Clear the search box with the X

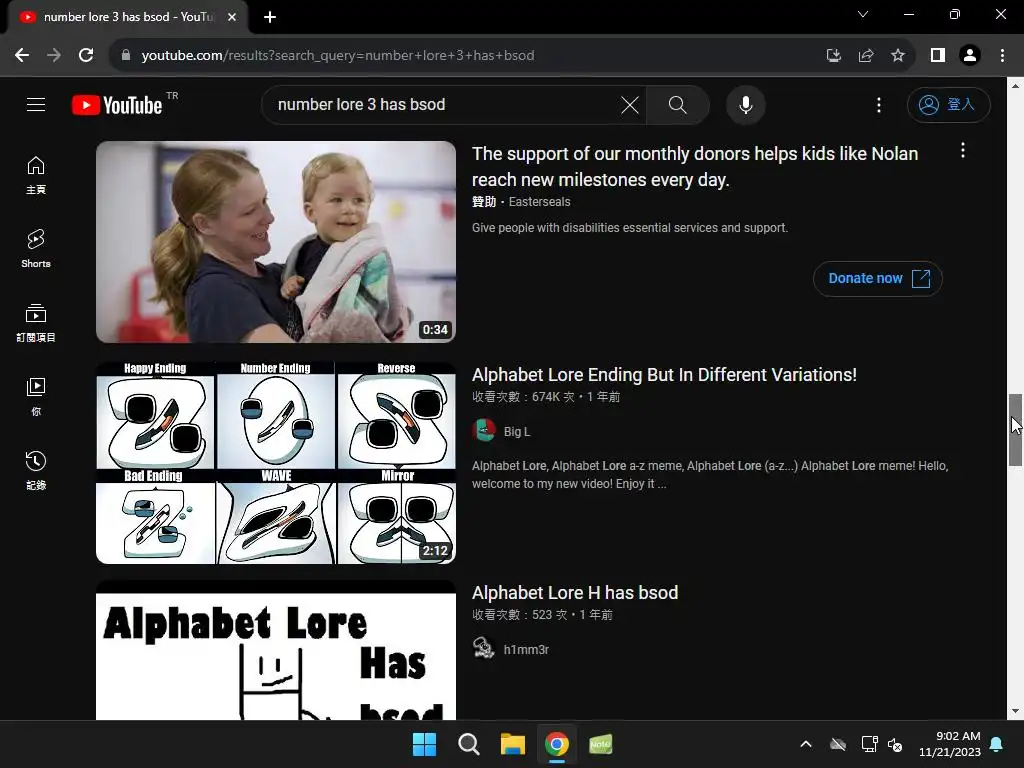click(630, 104)
